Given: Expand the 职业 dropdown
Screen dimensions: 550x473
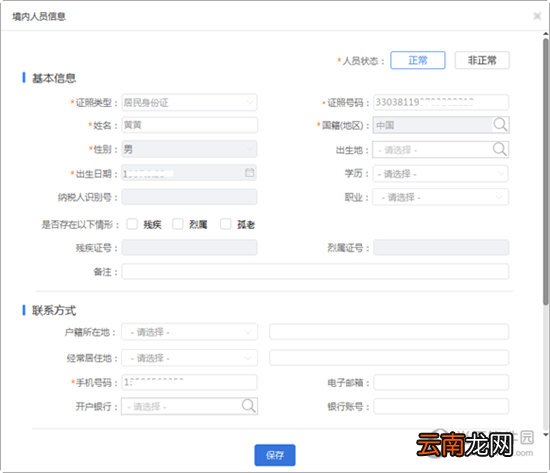Looking at the screenshot, I should [x=441, y=197].
